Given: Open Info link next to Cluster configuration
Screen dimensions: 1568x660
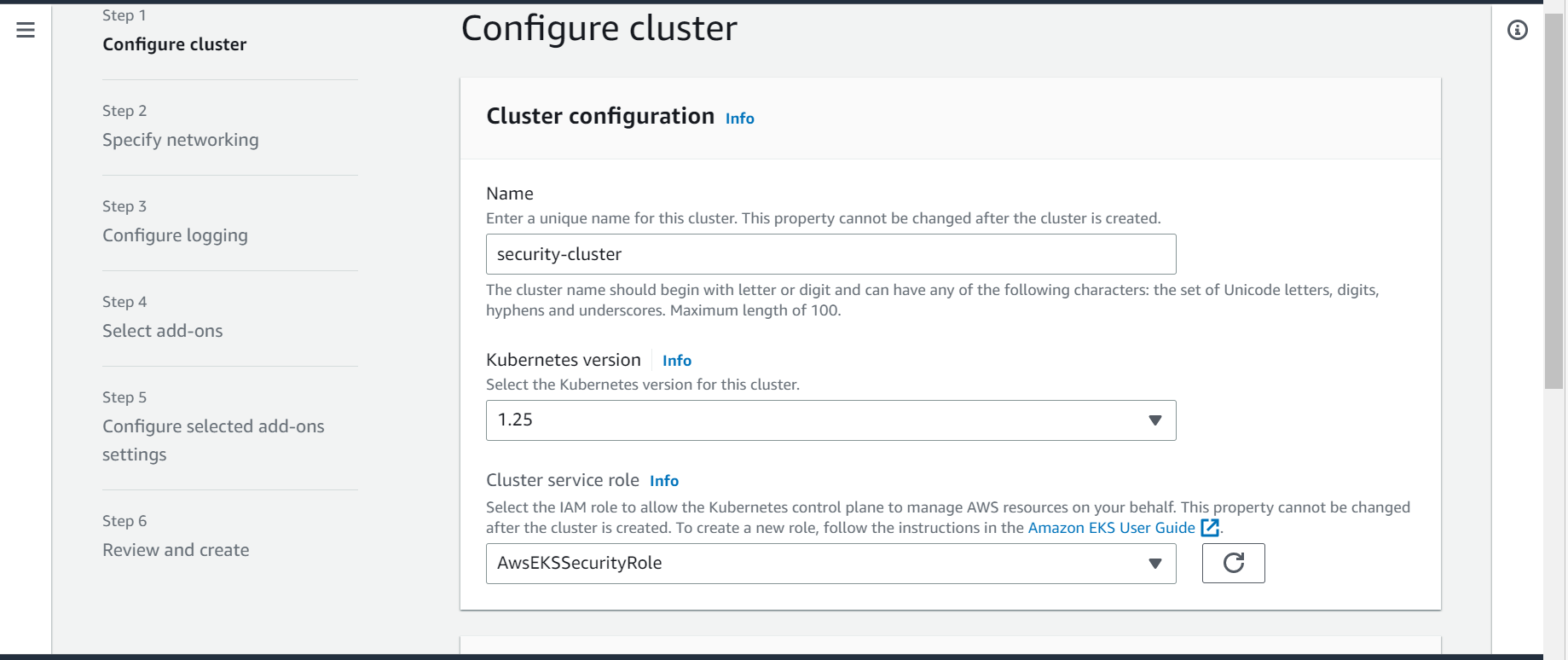Looking at the screenshot, I should pyautogui.click(x=739, y=119).
